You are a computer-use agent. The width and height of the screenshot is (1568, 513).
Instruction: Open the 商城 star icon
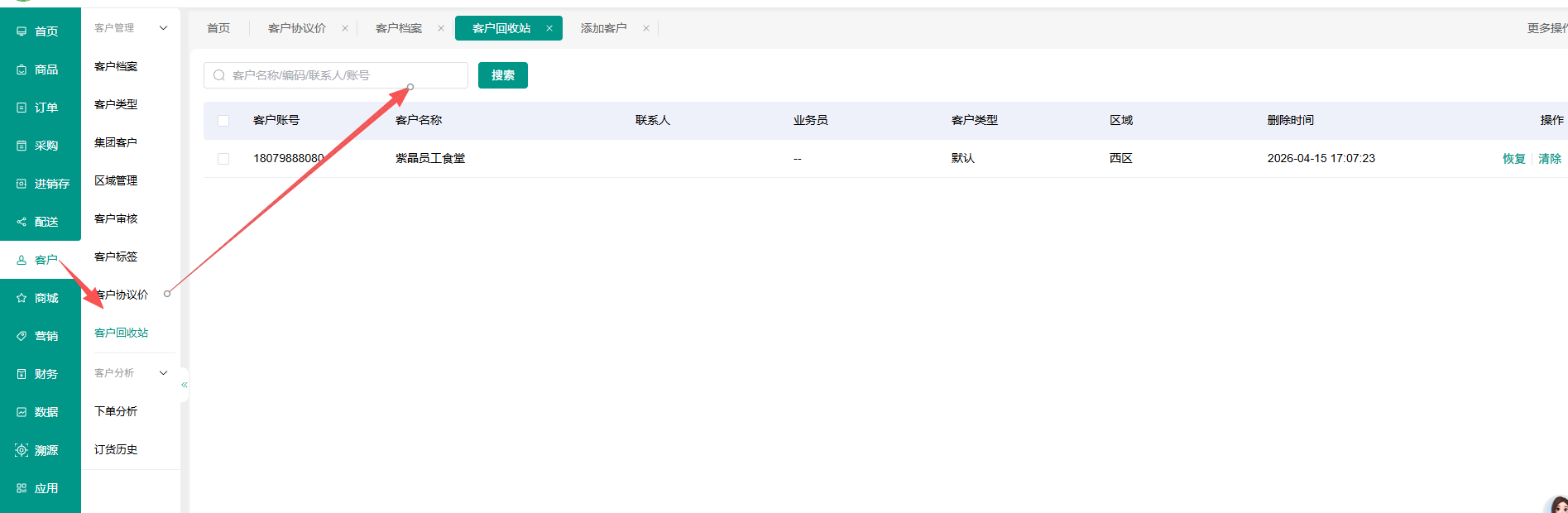pyautogui.click(x=22, y=298)
